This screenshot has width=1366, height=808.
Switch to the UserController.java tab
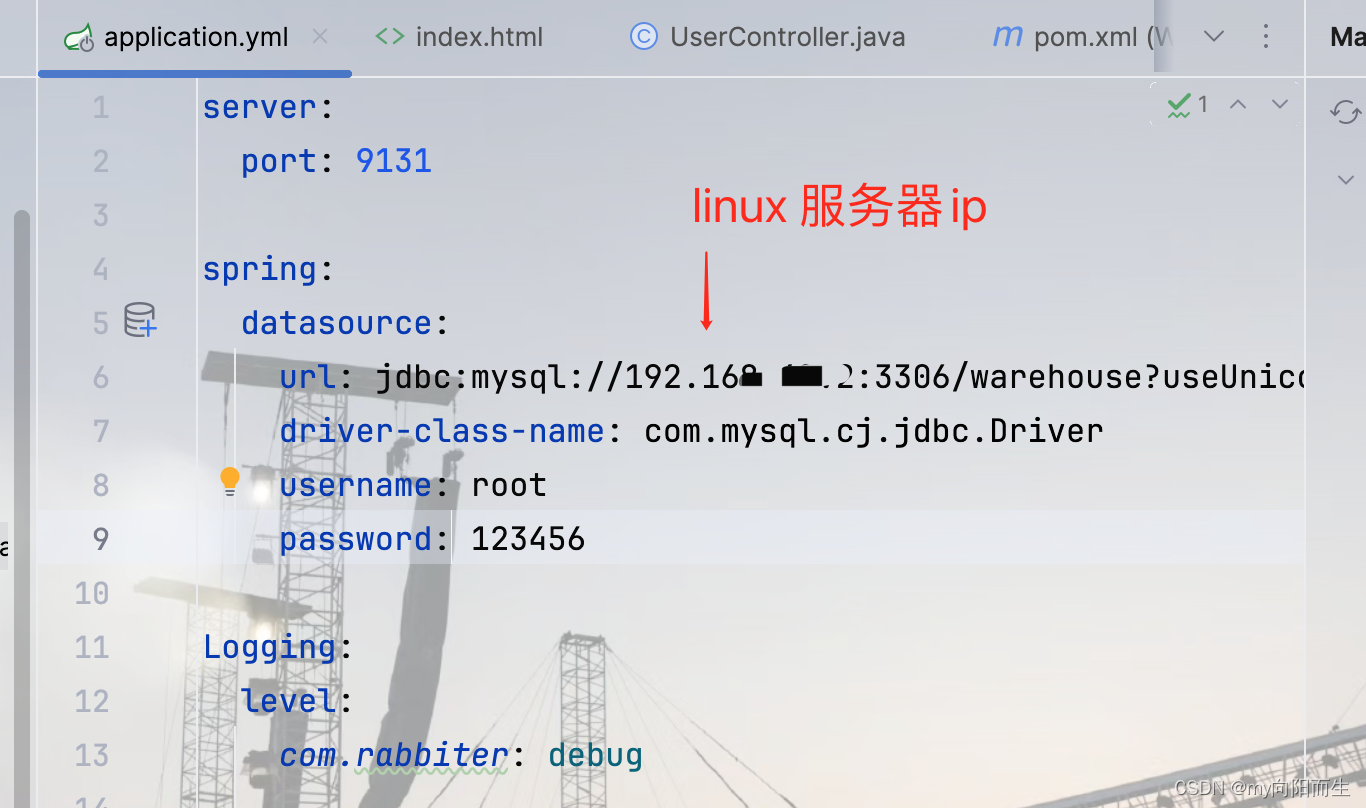787,36
